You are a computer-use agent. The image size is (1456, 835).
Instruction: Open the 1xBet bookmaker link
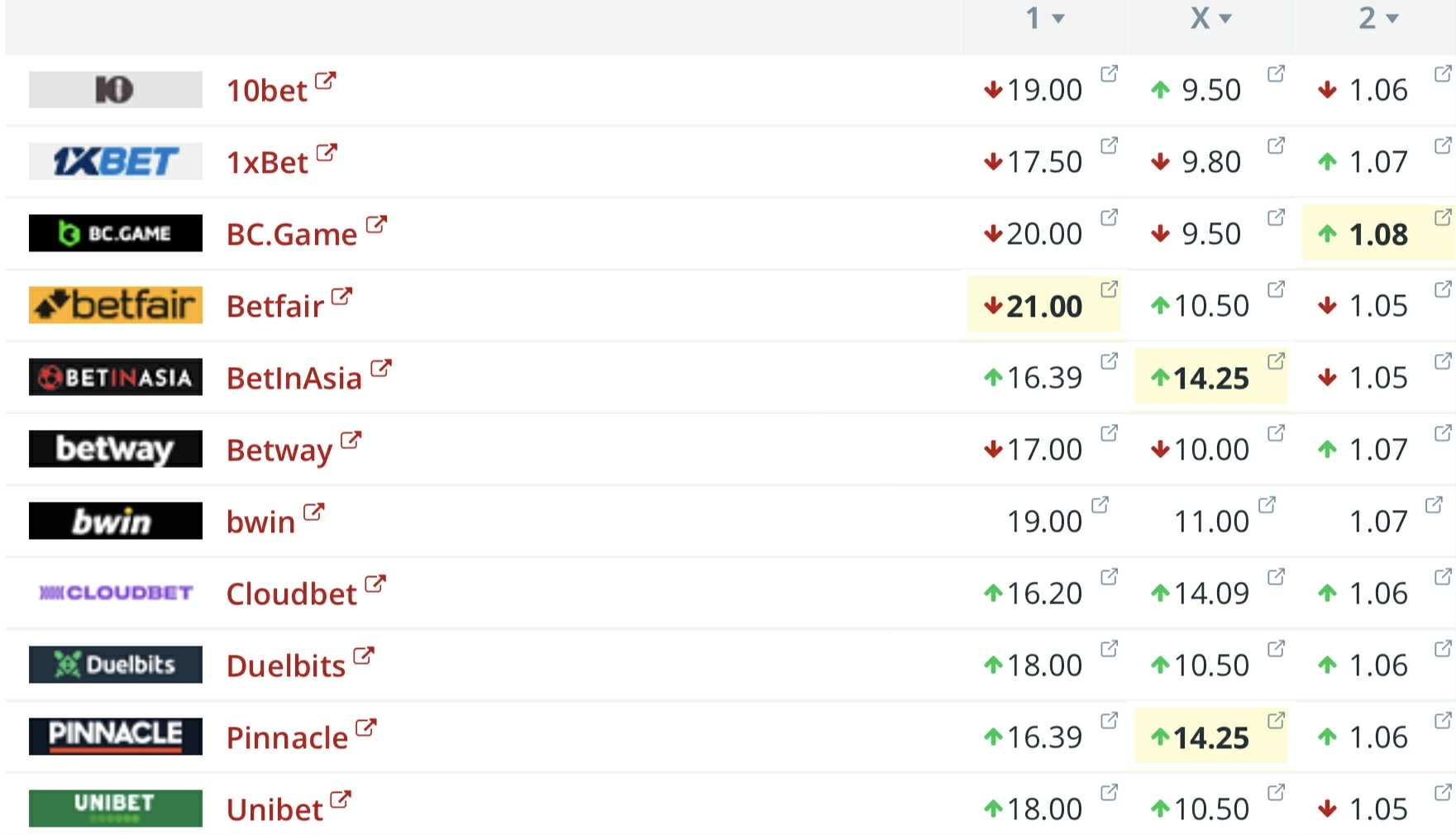[267, 162]
